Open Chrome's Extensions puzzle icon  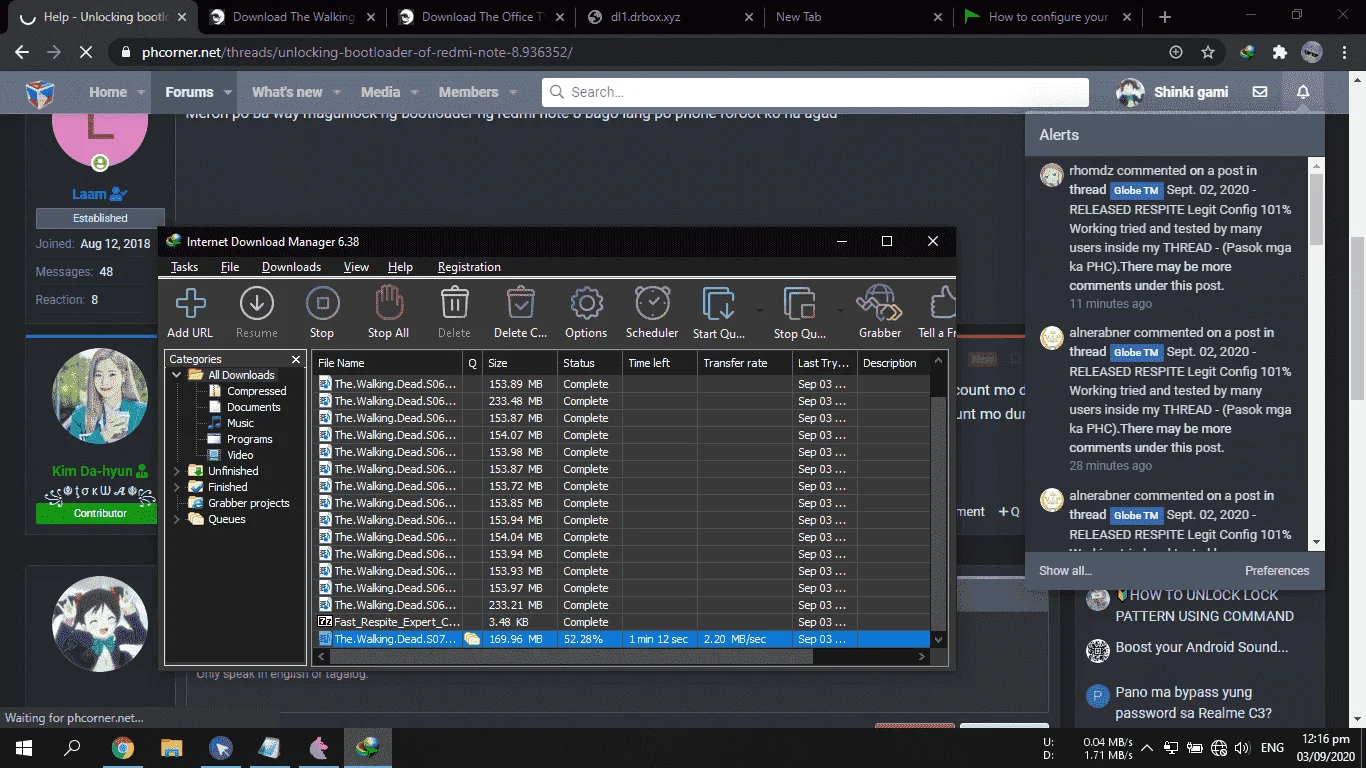click(1280, 52)
